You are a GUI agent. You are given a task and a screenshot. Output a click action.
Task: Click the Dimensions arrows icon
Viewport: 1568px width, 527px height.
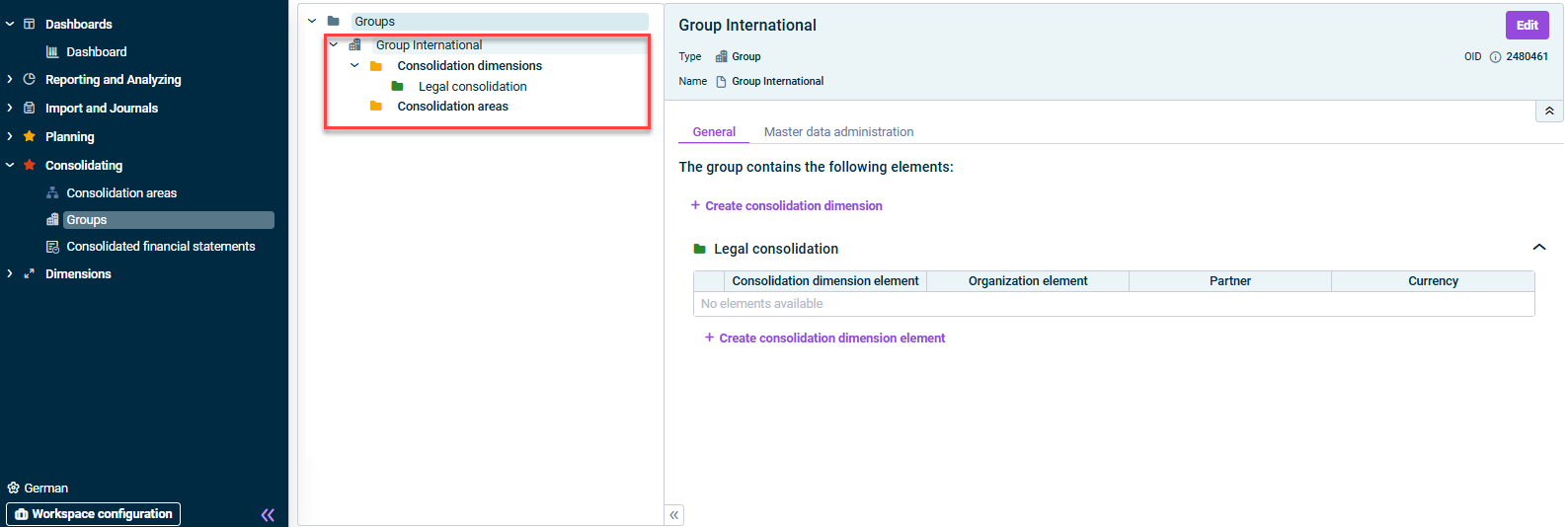click(29, 273)
